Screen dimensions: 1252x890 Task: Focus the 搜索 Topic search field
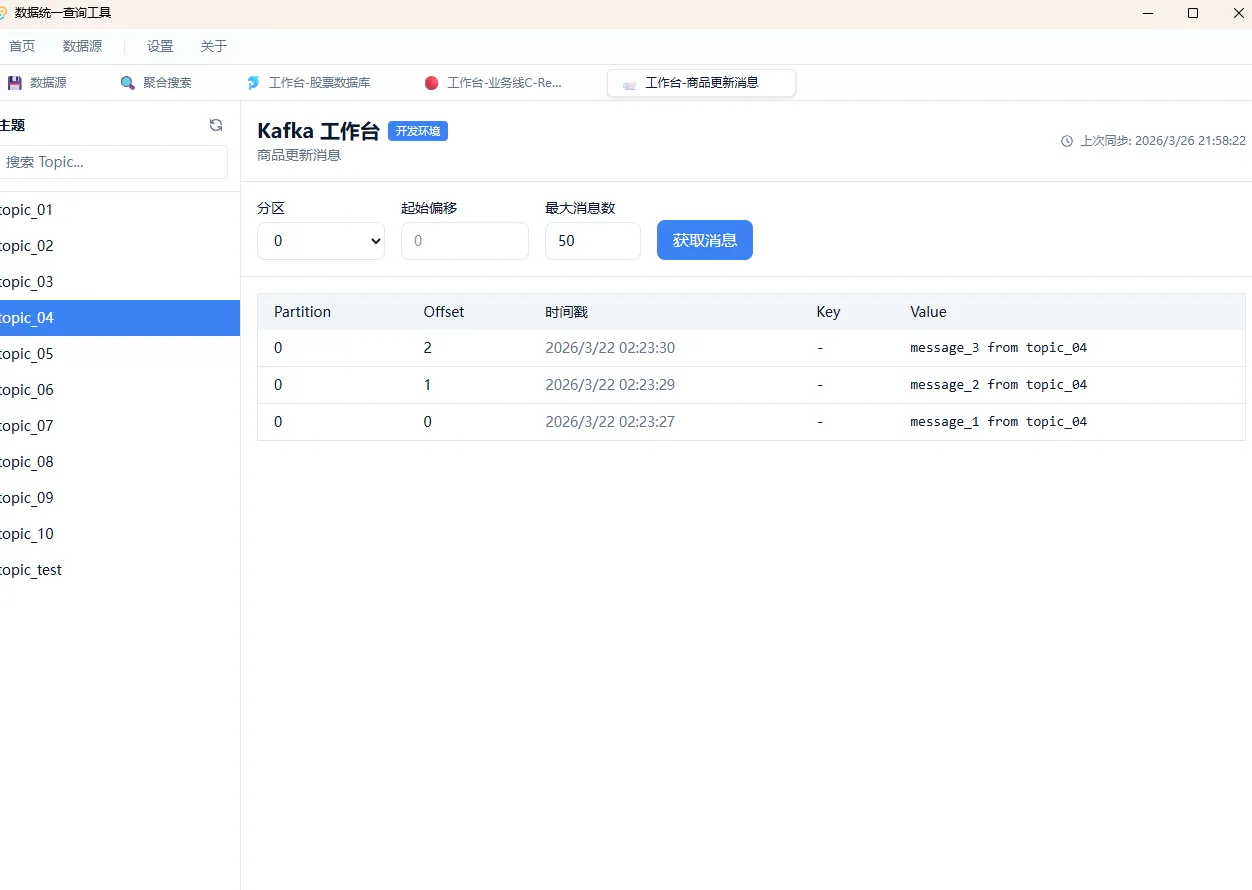click(115, 162)
